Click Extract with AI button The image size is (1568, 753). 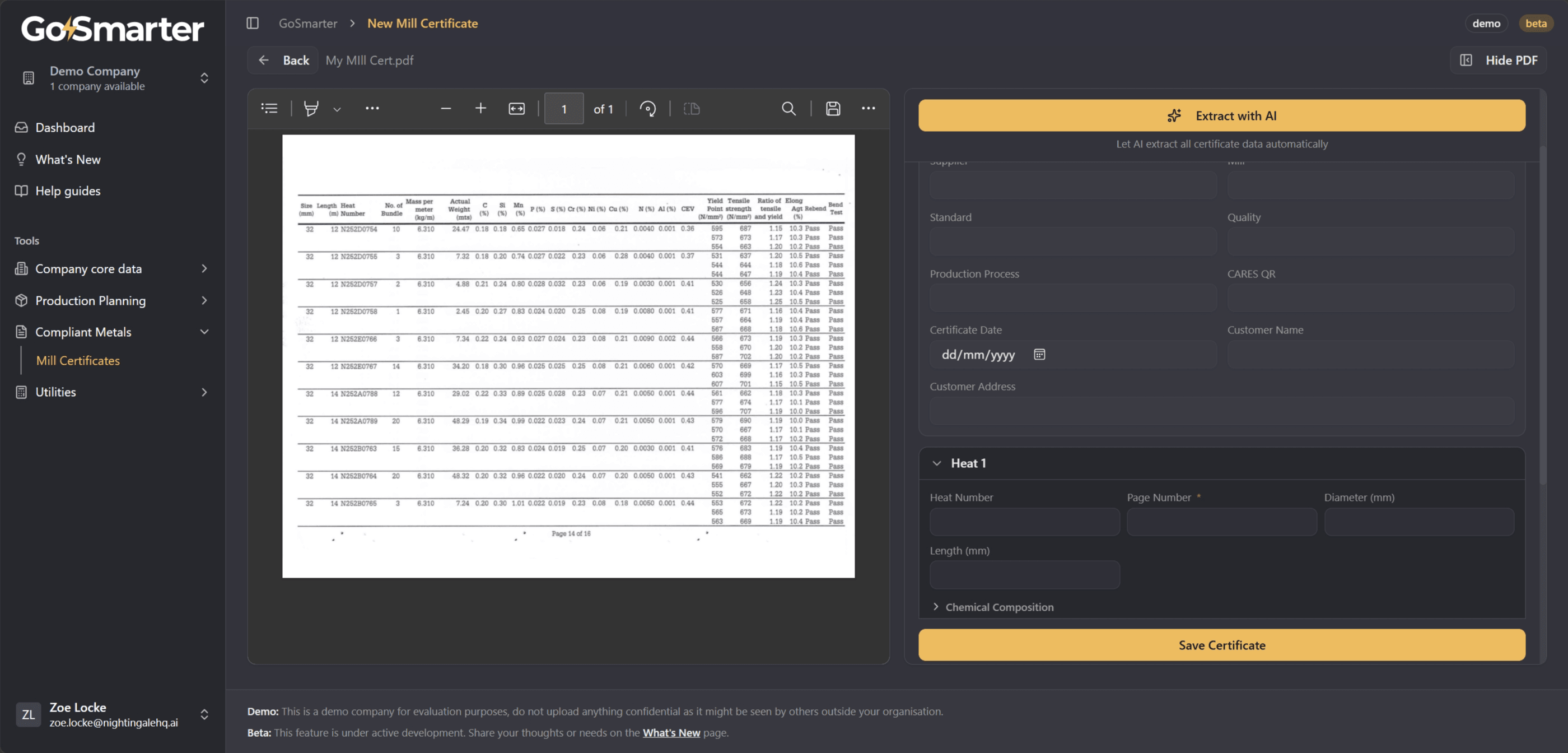[1222, 115]
